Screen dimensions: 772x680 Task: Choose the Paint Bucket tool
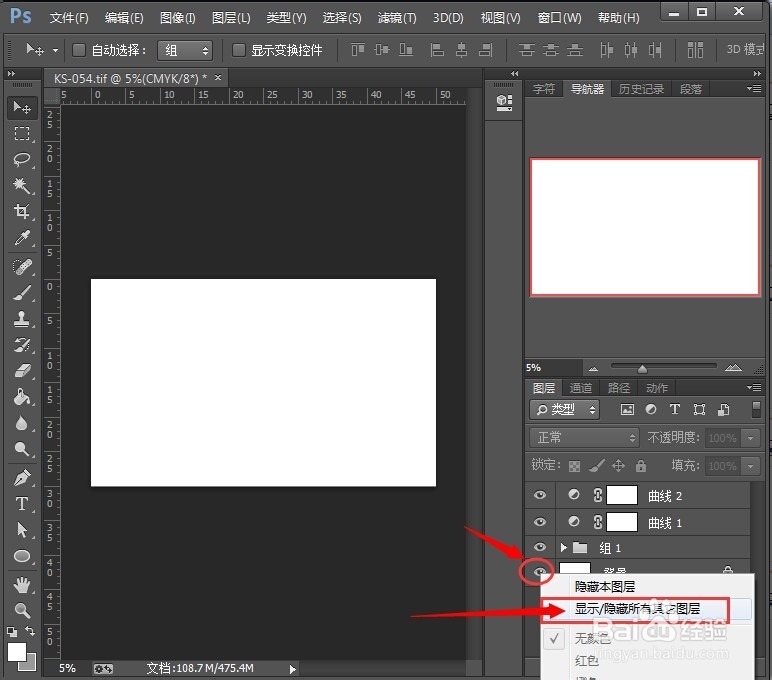pos(22,397)
